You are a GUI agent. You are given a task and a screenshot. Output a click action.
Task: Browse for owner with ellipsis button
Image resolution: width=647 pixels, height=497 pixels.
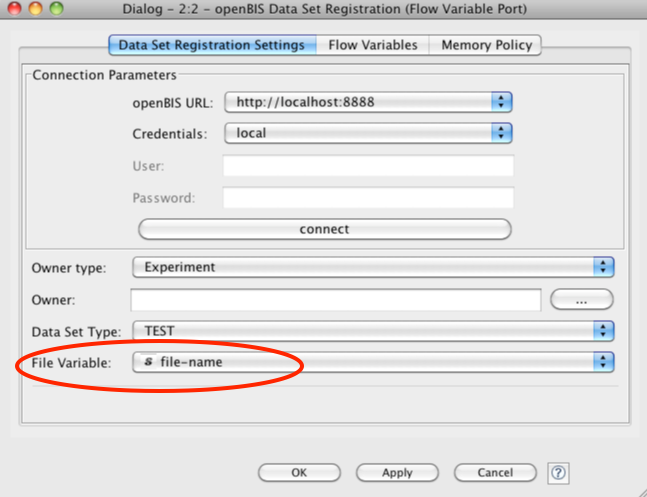click(x=581, y=299)
